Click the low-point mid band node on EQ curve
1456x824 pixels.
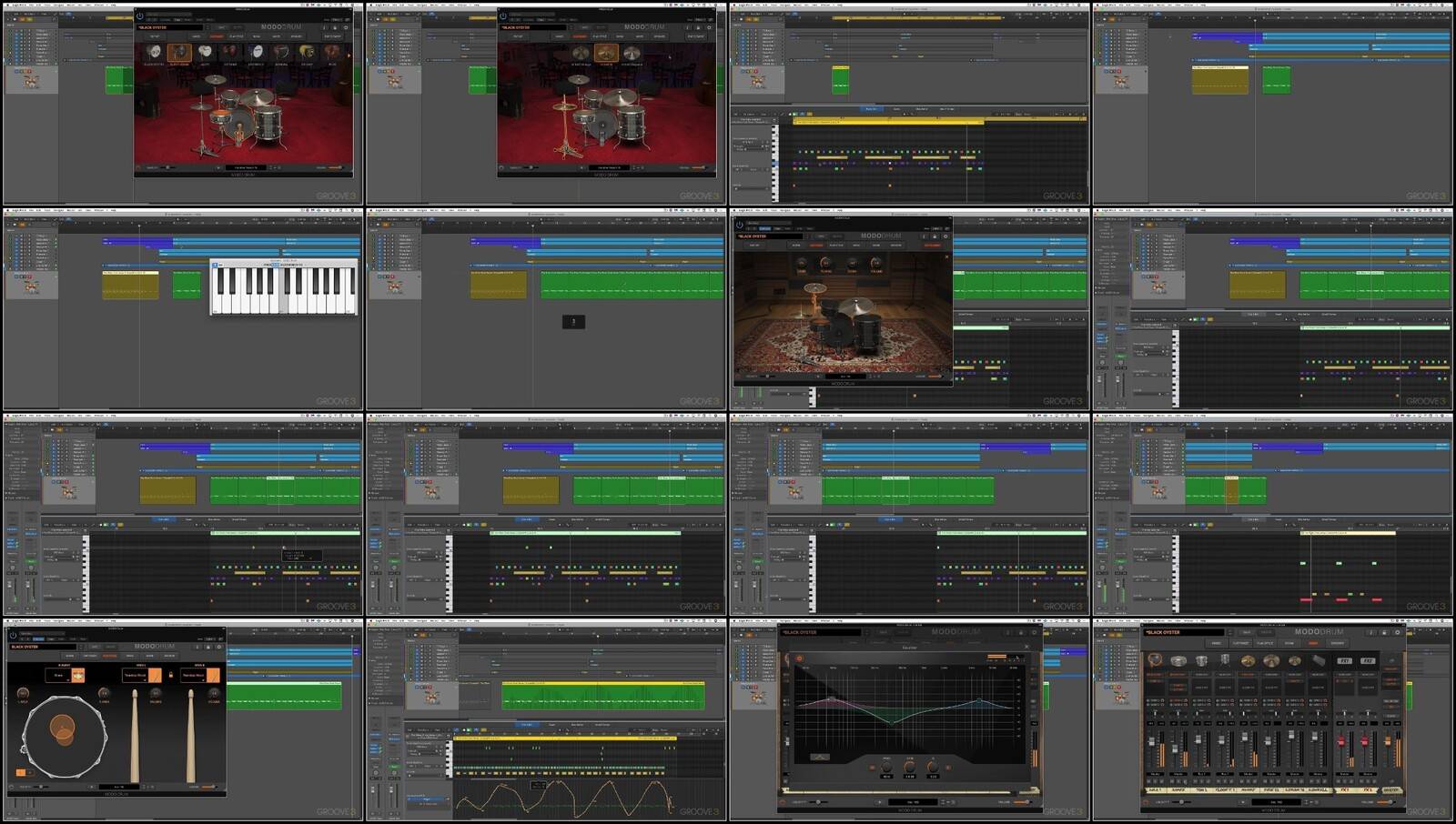coord(893,722)
